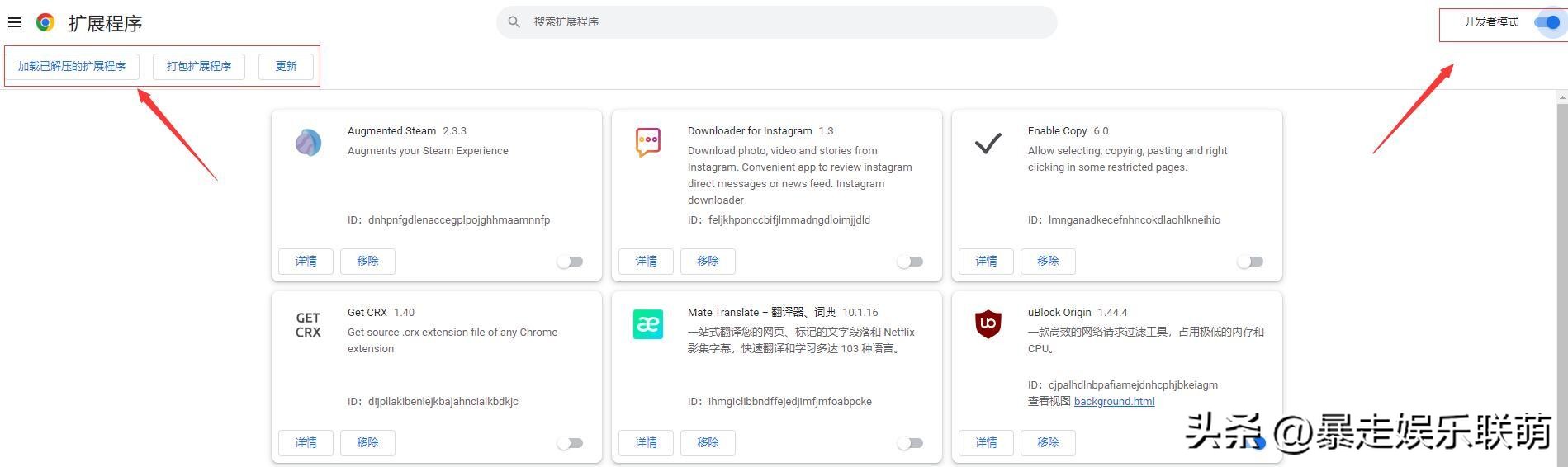Click the Mate Translate extension icon
This screenshot has height=467, width=1568.
(648, 324)
